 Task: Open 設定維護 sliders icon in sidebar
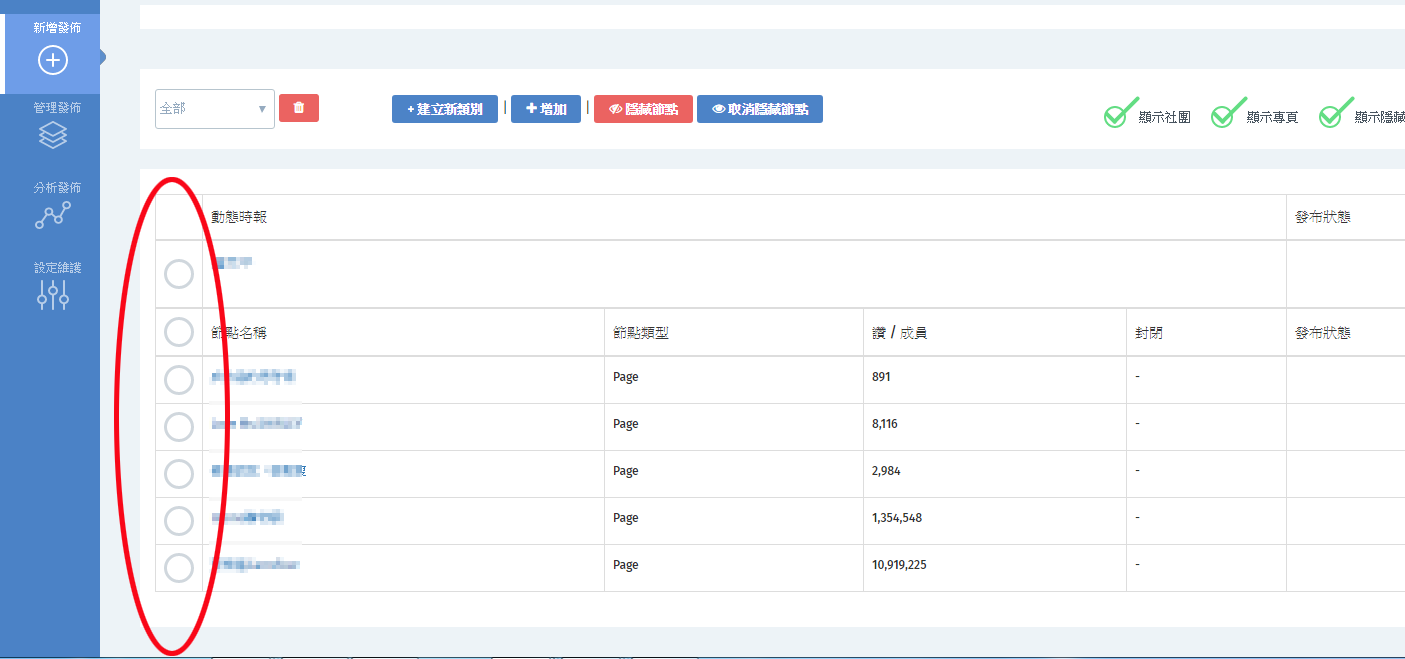52,294
